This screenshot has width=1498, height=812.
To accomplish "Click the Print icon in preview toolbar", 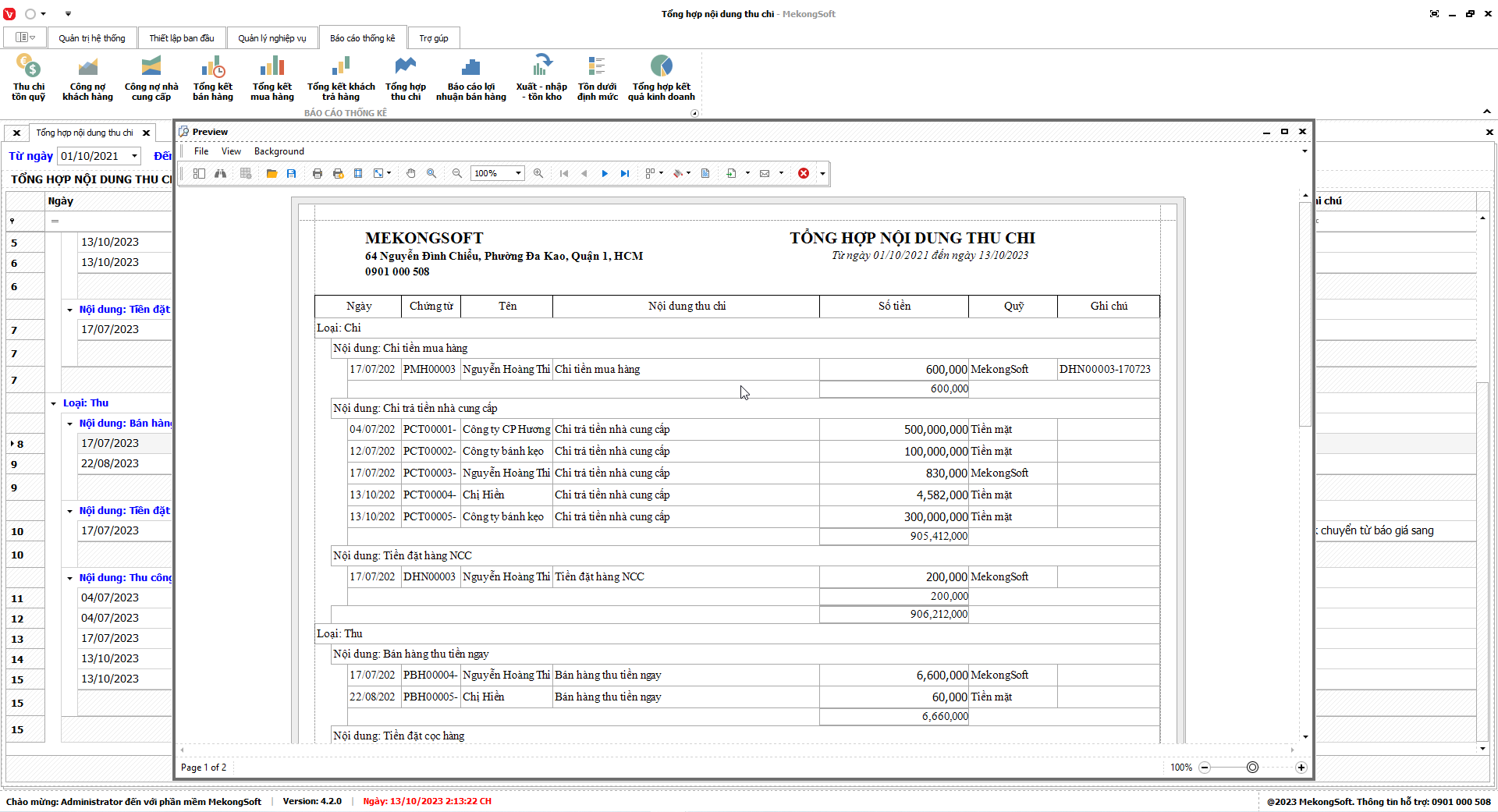I will pos(318,173).
